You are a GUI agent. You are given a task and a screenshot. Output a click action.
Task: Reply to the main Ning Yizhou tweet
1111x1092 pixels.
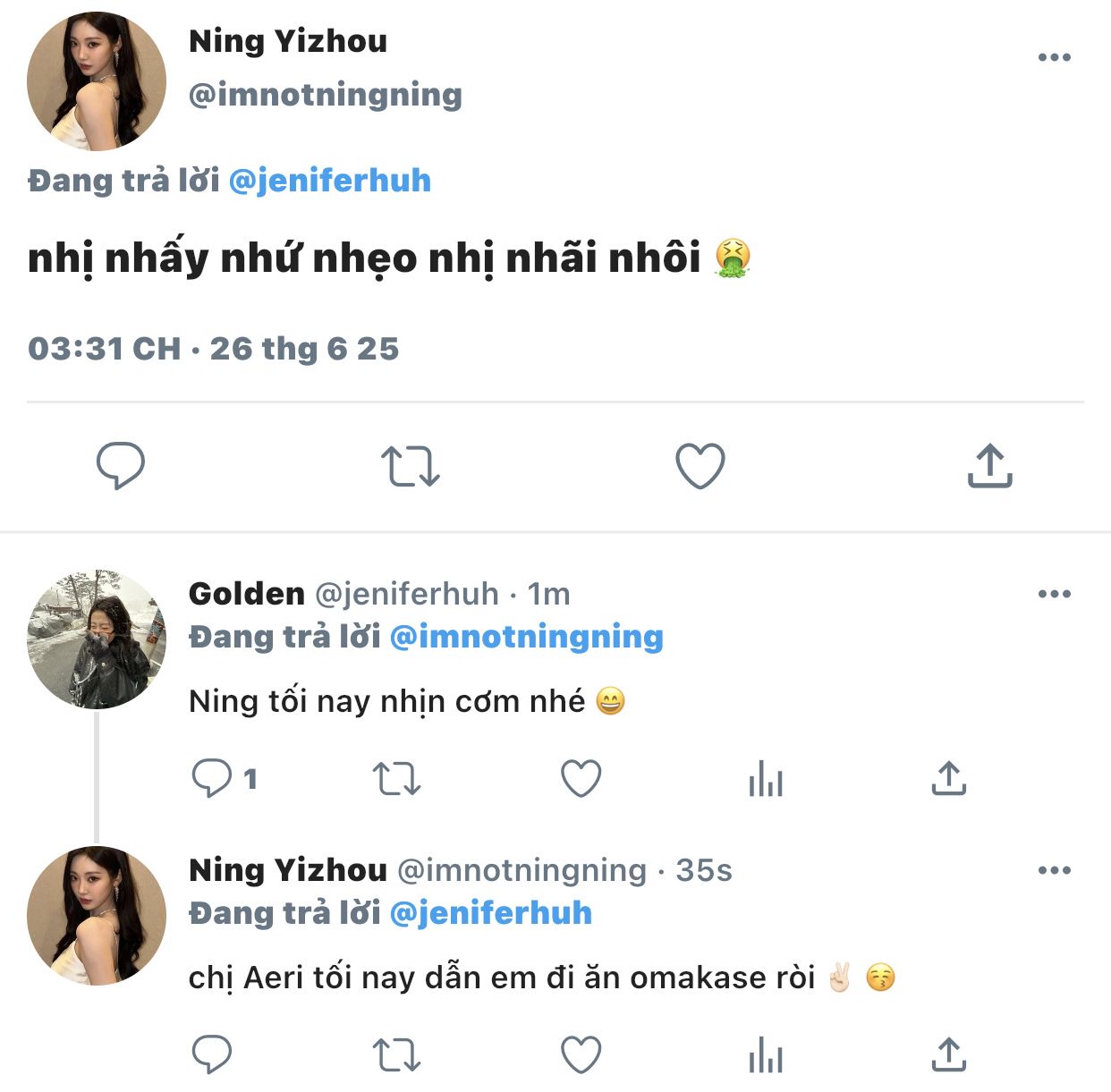(120, 465)
